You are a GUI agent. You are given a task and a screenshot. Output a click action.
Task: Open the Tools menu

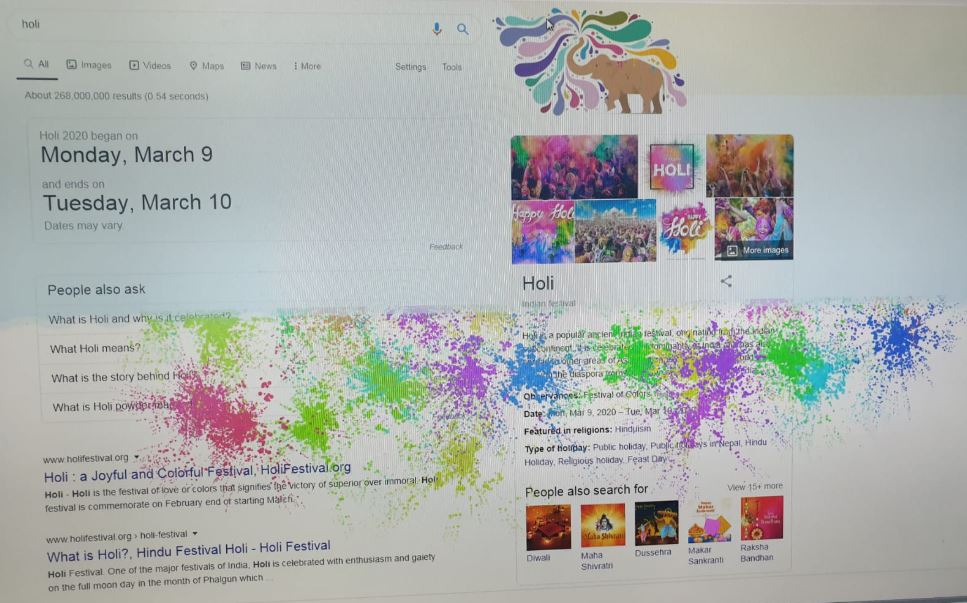tap(451, 67)
